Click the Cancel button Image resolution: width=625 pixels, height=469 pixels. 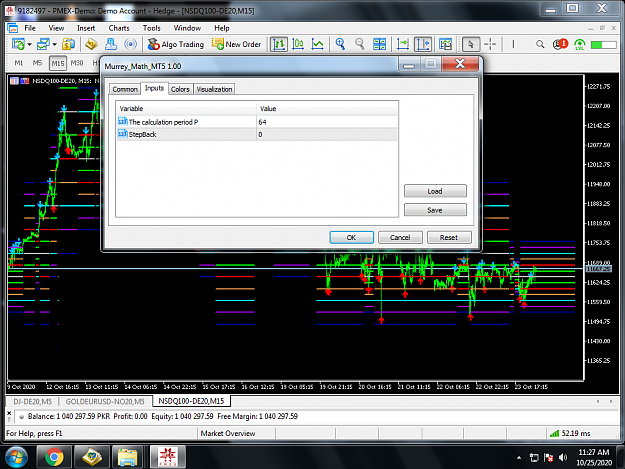400,237
